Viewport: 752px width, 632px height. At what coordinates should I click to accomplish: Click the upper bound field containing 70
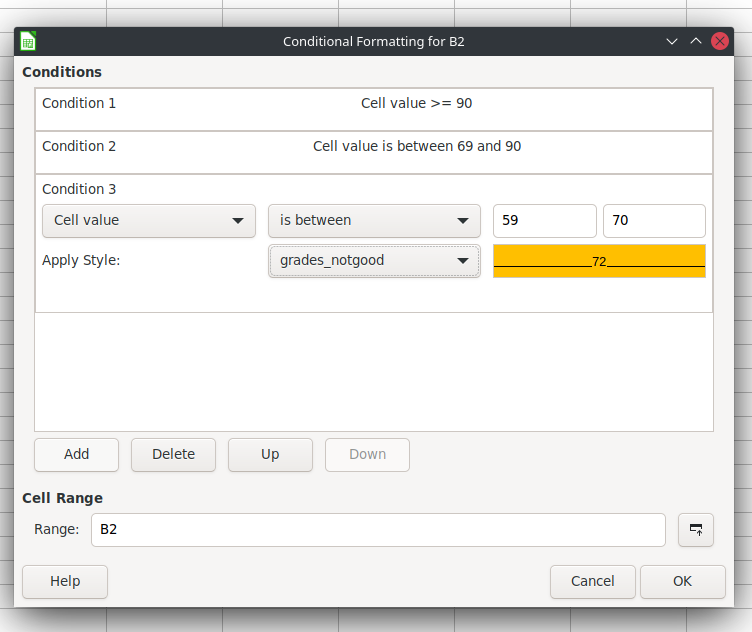point(654,221)
